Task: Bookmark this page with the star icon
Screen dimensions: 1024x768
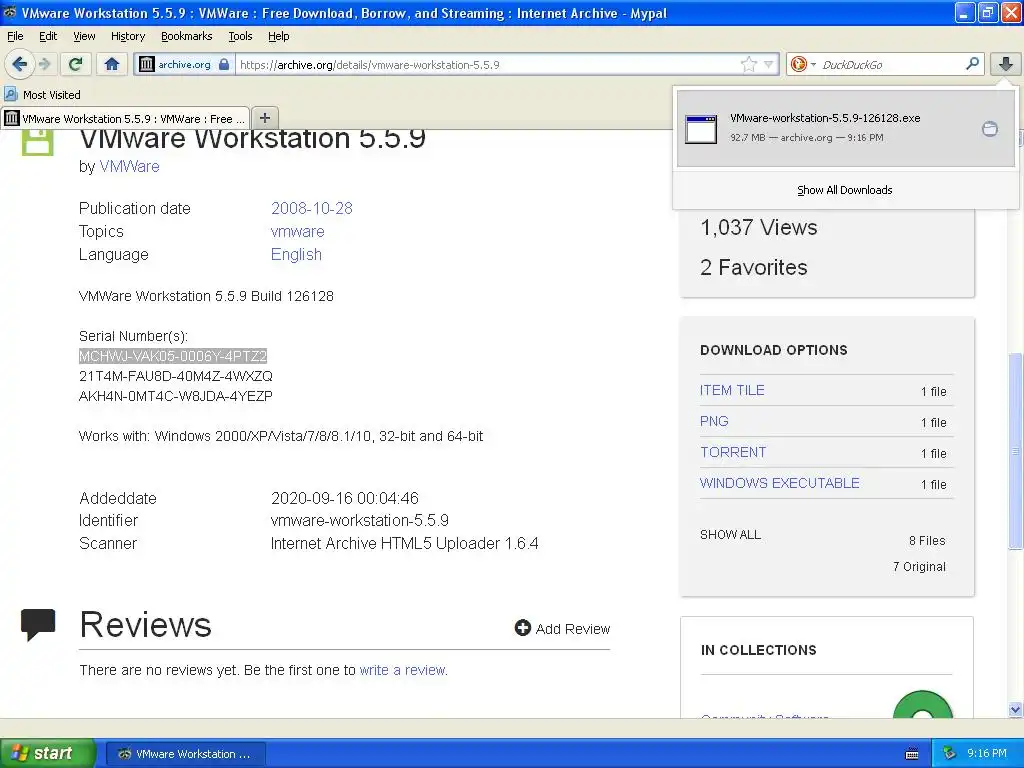Action: pos(748,64)
